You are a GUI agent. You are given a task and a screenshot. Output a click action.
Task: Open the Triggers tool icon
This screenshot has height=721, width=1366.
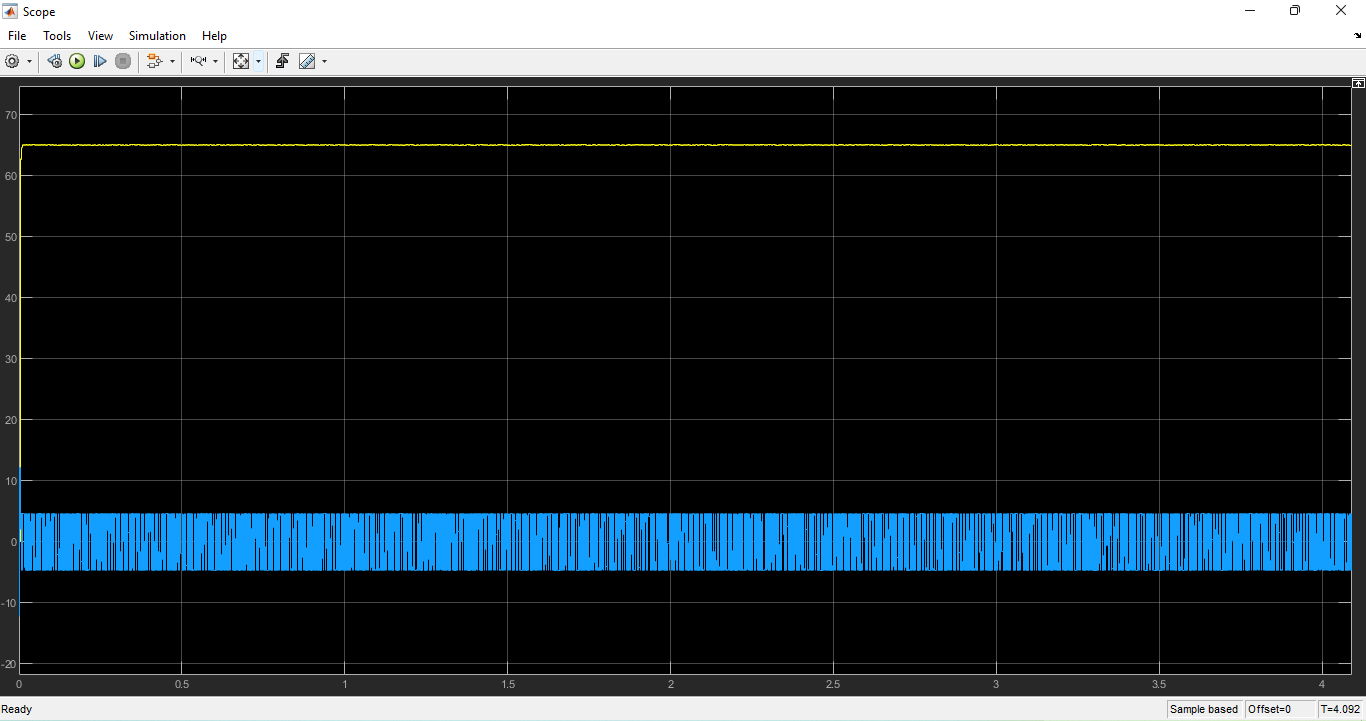282,61
